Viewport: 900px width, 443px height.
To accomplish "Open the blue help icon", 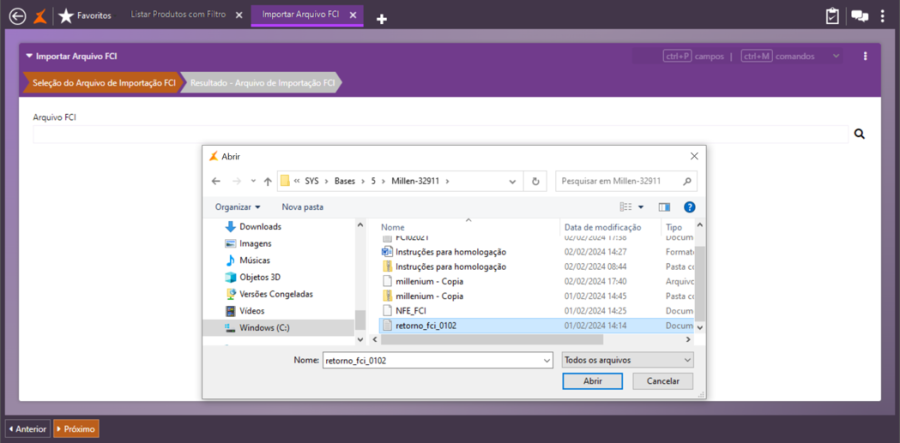I will coord(690,207).
